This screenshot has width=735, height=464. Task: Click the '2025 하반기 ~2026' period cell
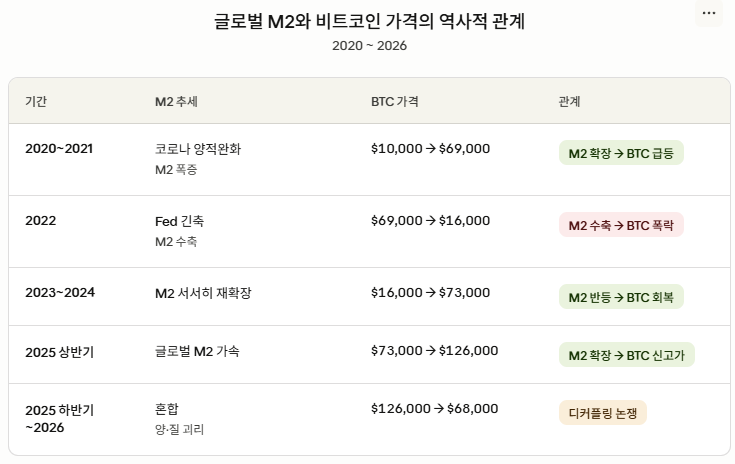(60, 419)
